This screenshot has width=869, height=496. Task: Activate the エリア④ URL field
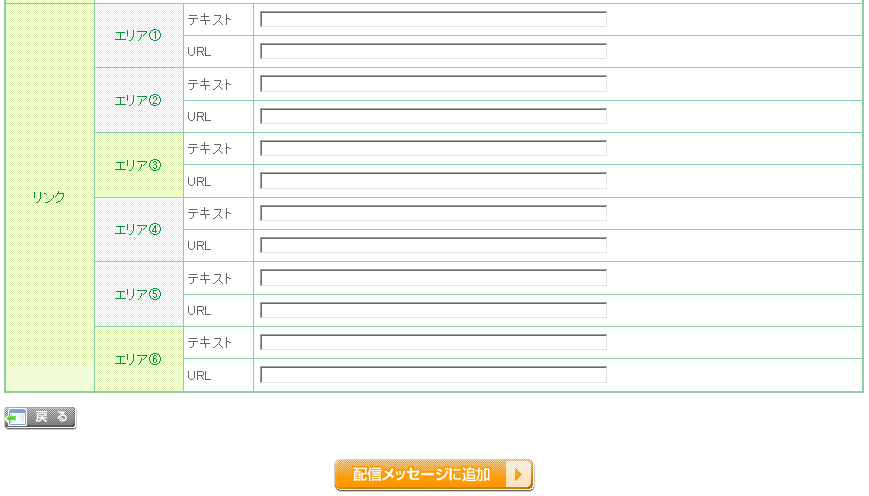point(433,246)
